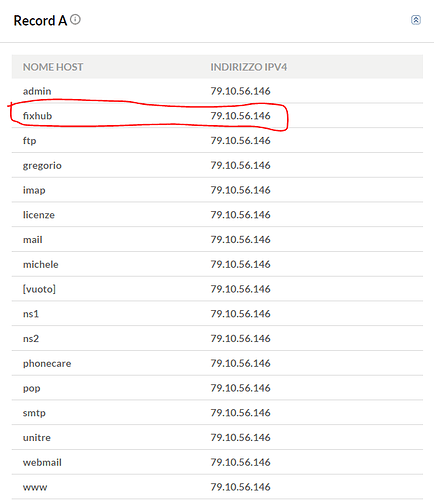Select the ftp host record
The width and height of the screenshot is (434, 500).
point(217,140)
